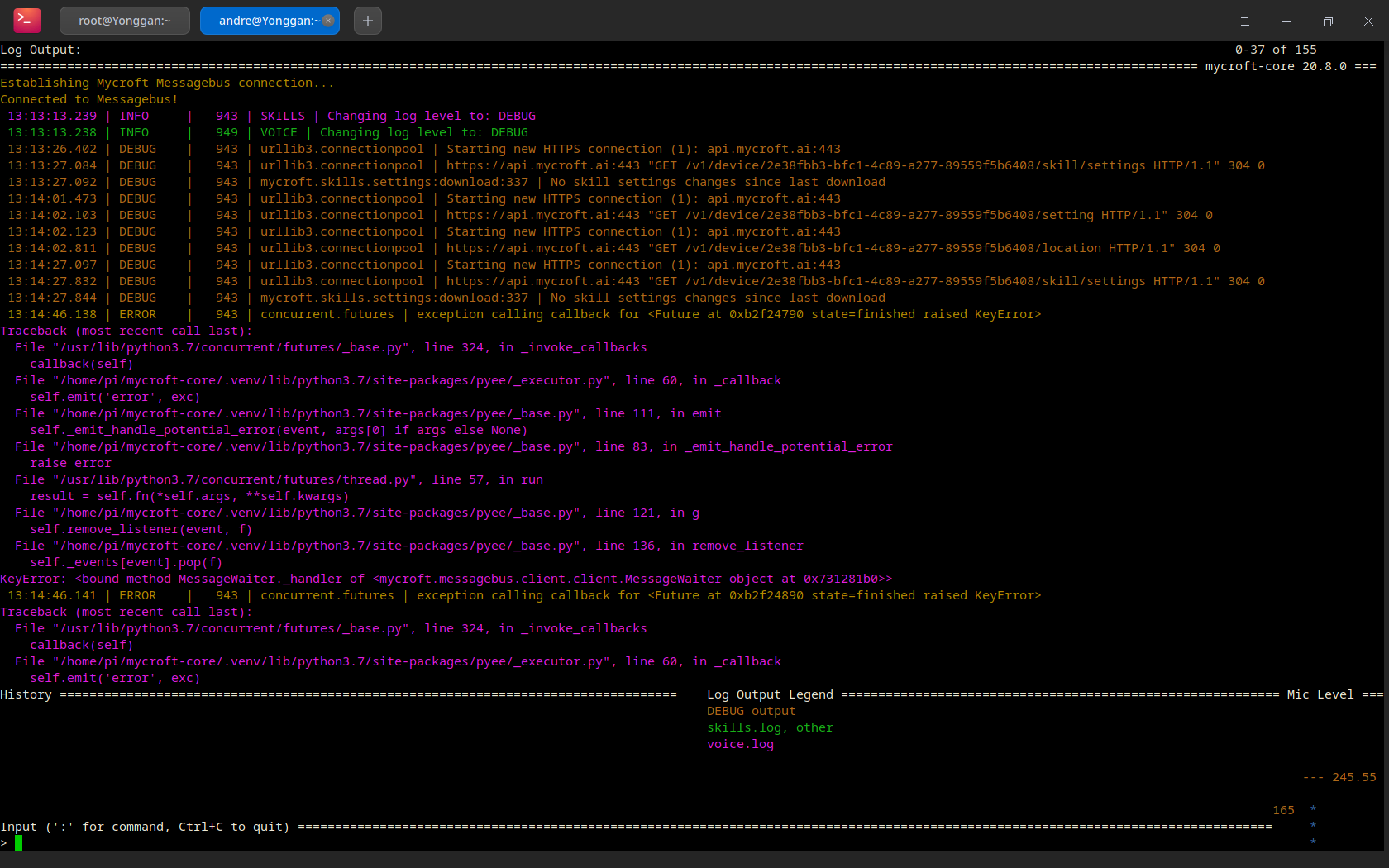Screen dimensions: 1389x868
Task: Click the '0-37 of 155' log counter
Action: (x=1276, y=50)
